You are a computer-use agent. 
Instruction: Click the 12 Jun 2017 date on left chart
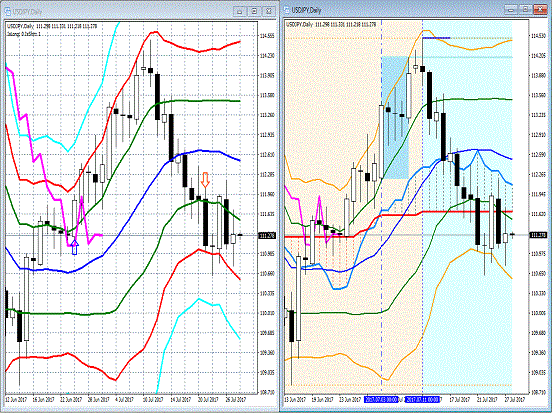click(x=16, y=400)
